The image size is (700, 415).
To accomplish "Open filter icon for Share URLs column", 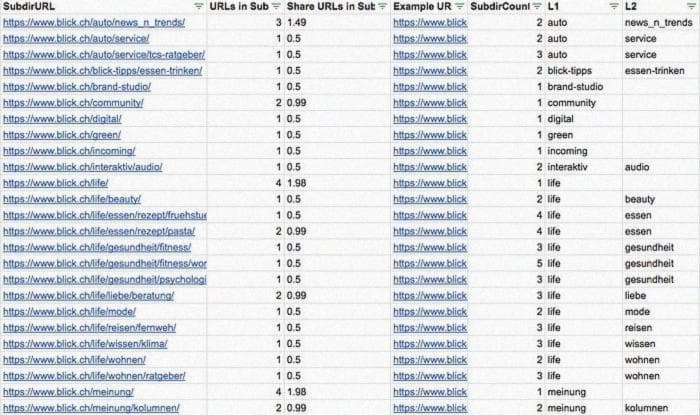I will tap(383, 6).
